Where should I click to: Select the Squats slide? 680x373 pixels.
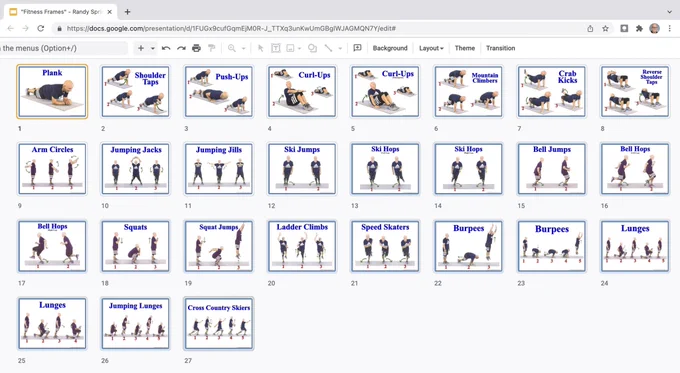(x=135, y=246)
